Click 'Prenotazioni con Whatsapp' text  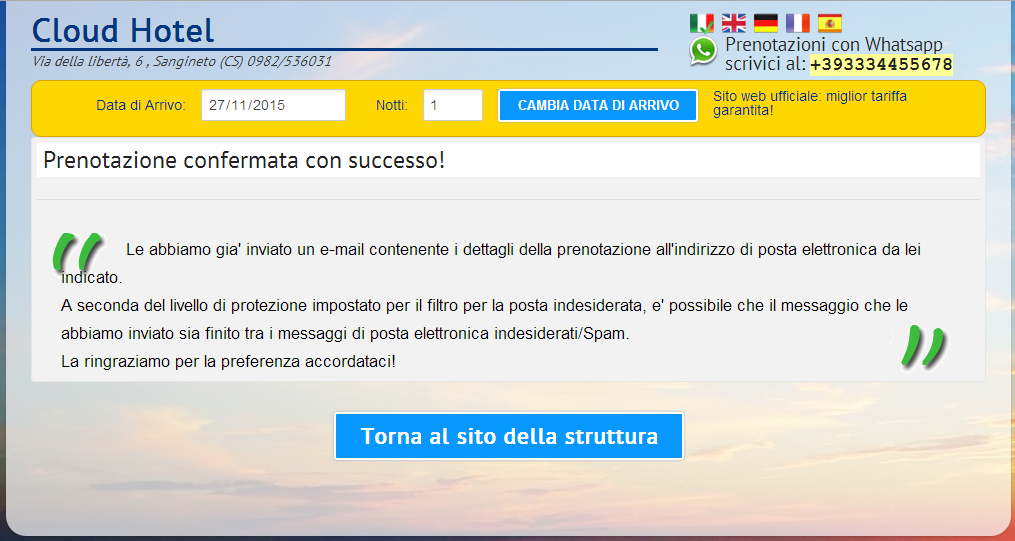pyautogui.click(x=834, y=45)
